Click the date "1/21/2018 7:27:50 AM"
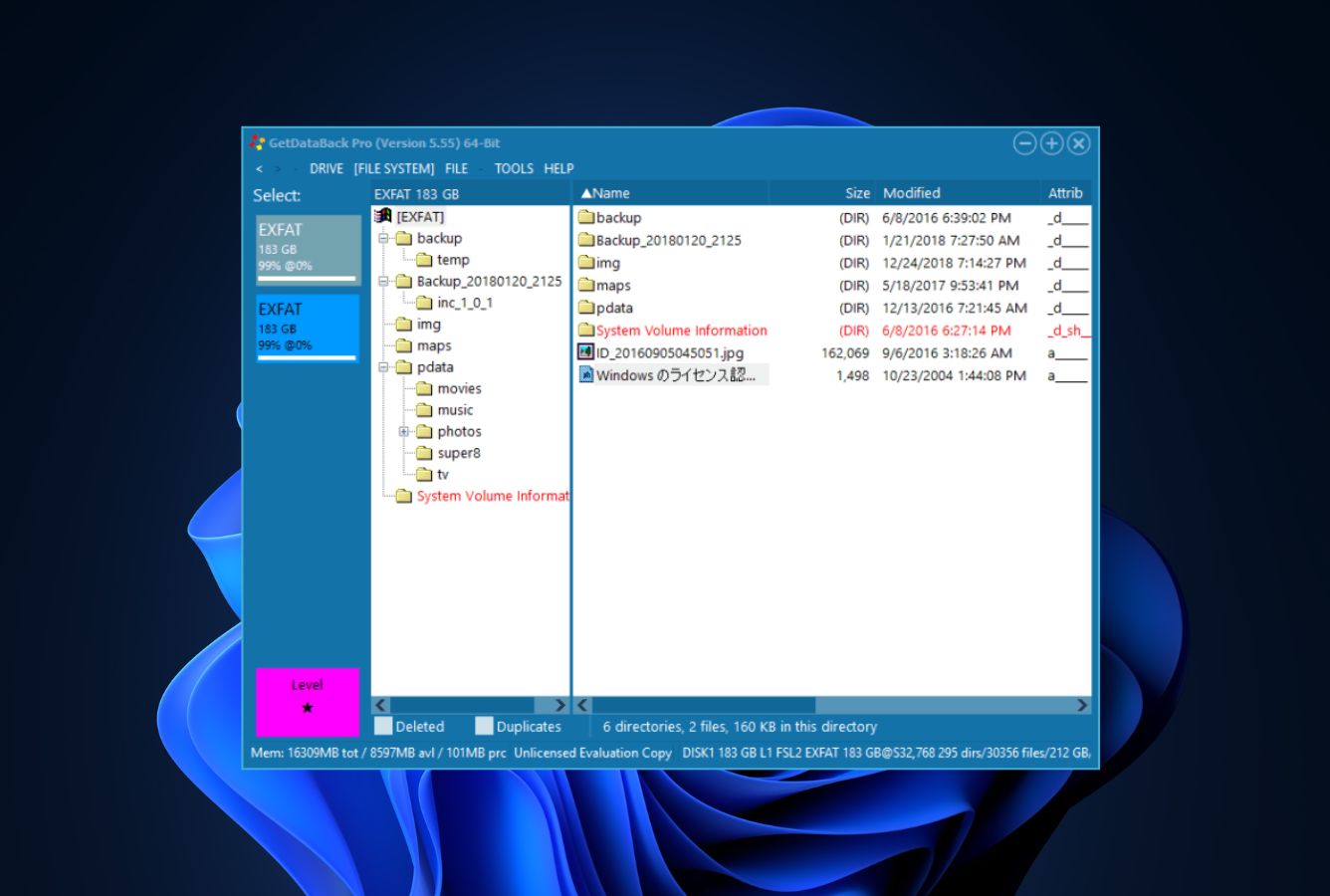The height and width of the screenshot is (896, 1330). pyautogui.click(x=951, y=240)
